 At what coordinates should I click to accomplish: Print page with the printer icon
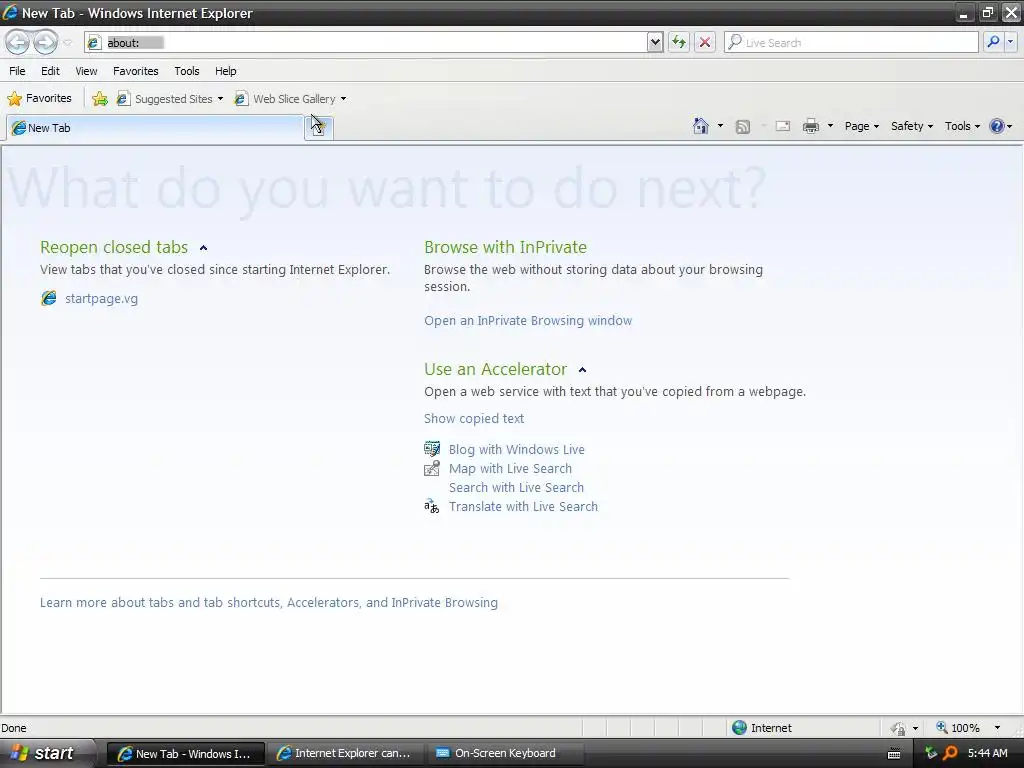click(811, 127)
